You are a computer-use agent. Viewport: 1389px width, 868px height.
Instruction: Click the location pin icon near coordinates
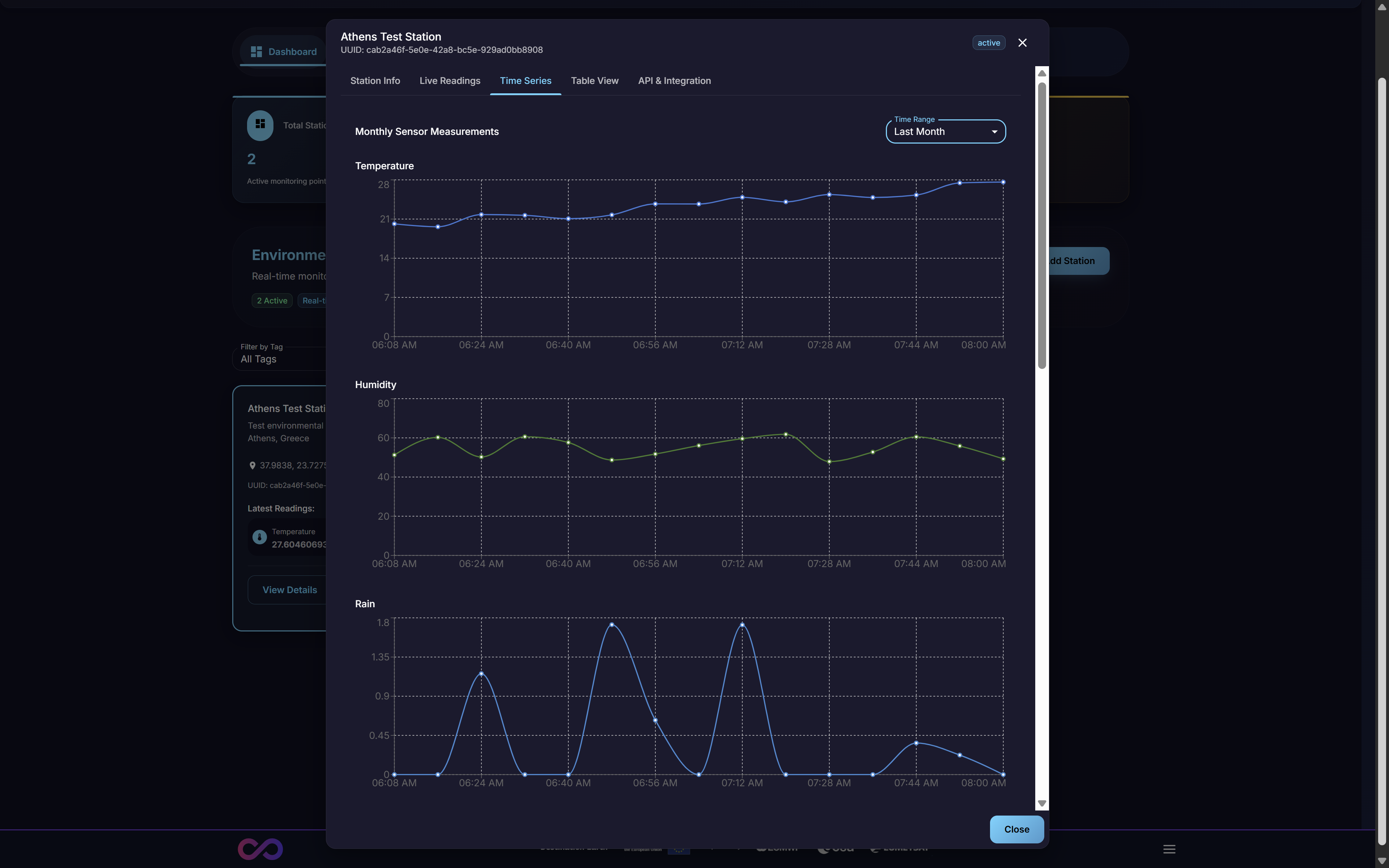coord(252,465)
